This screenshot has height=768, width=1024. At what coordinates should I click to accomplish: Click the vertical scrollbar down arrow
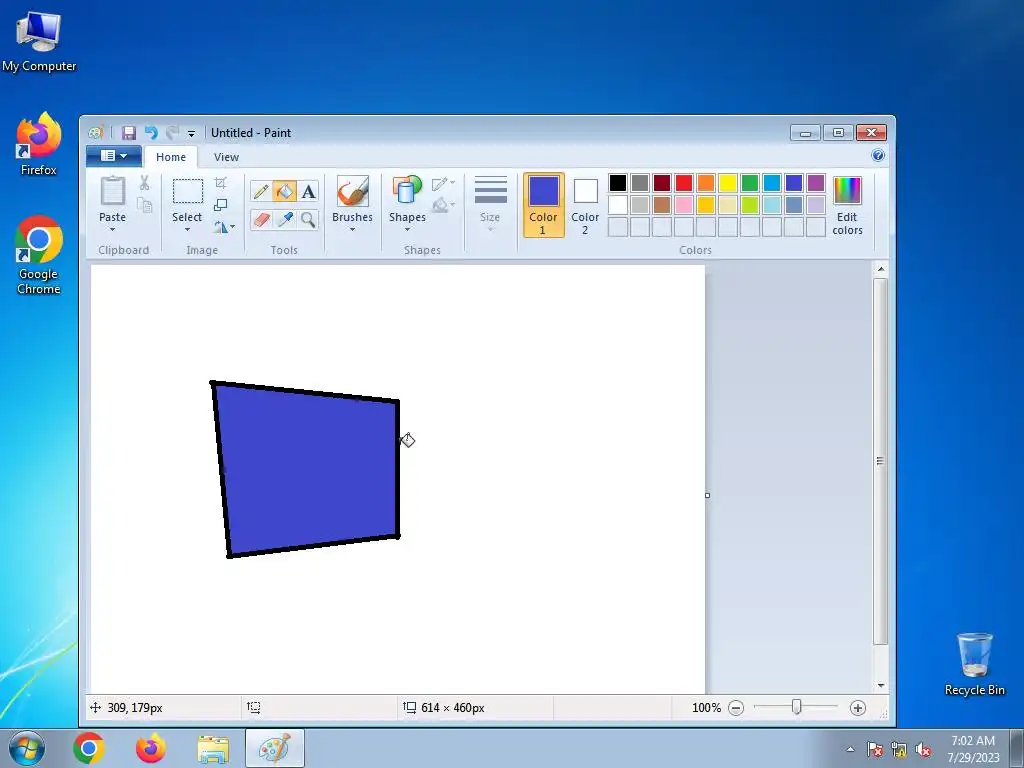click(x=880, y=685)
